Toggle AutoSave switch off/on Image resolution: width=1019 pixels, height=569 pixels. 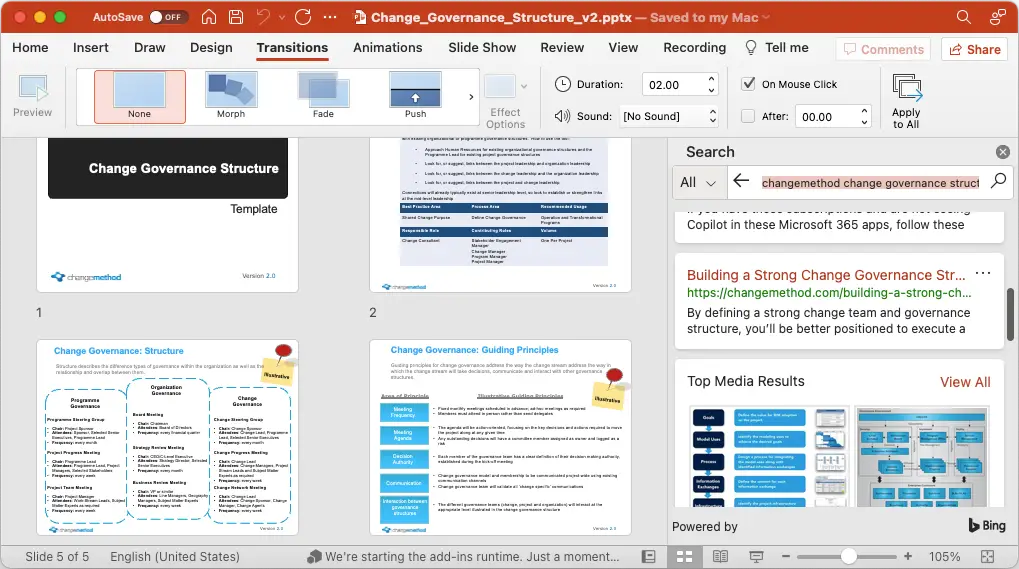point(168,17)
